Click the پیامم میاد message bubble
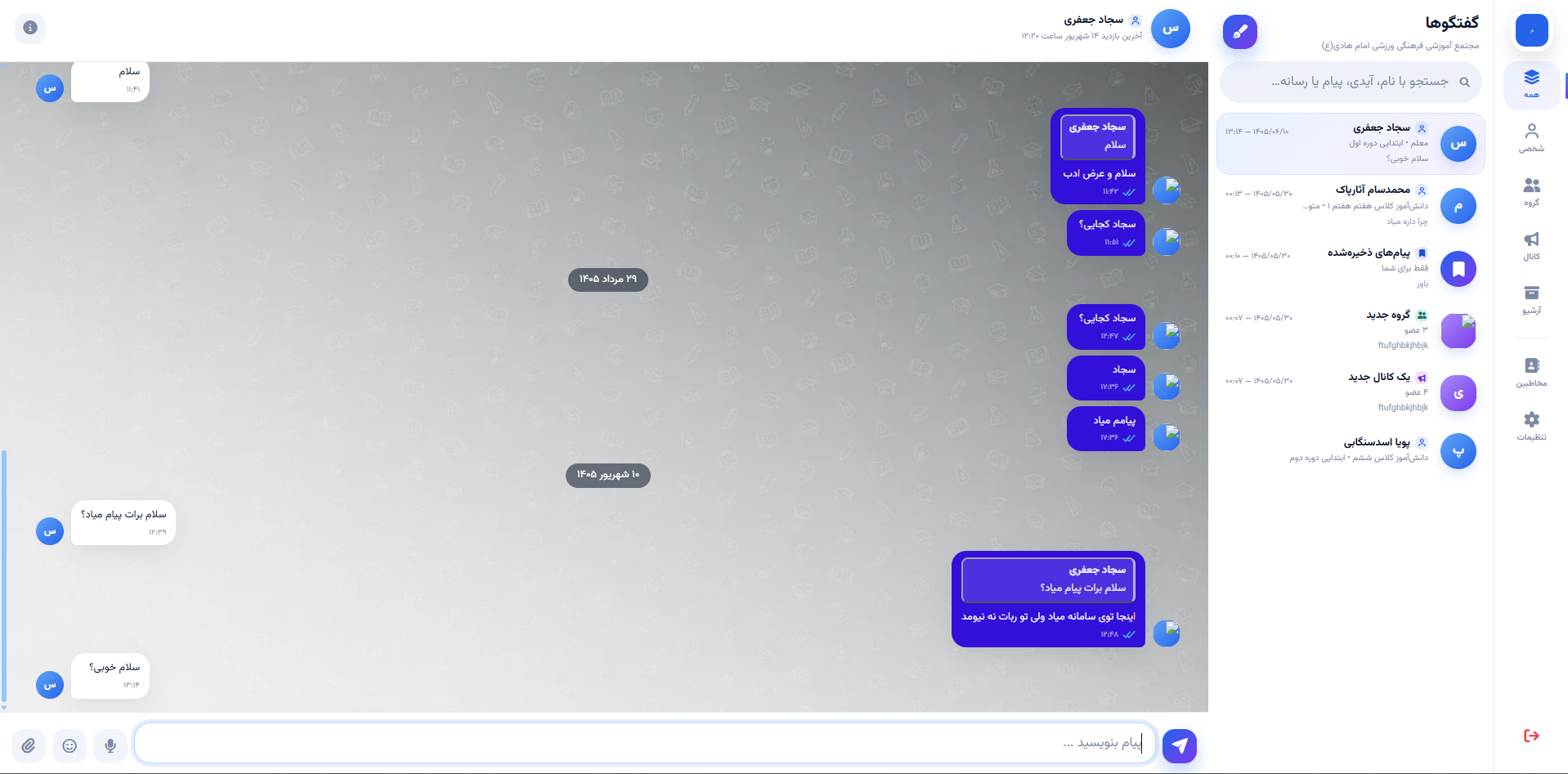 click(1106, 428)
